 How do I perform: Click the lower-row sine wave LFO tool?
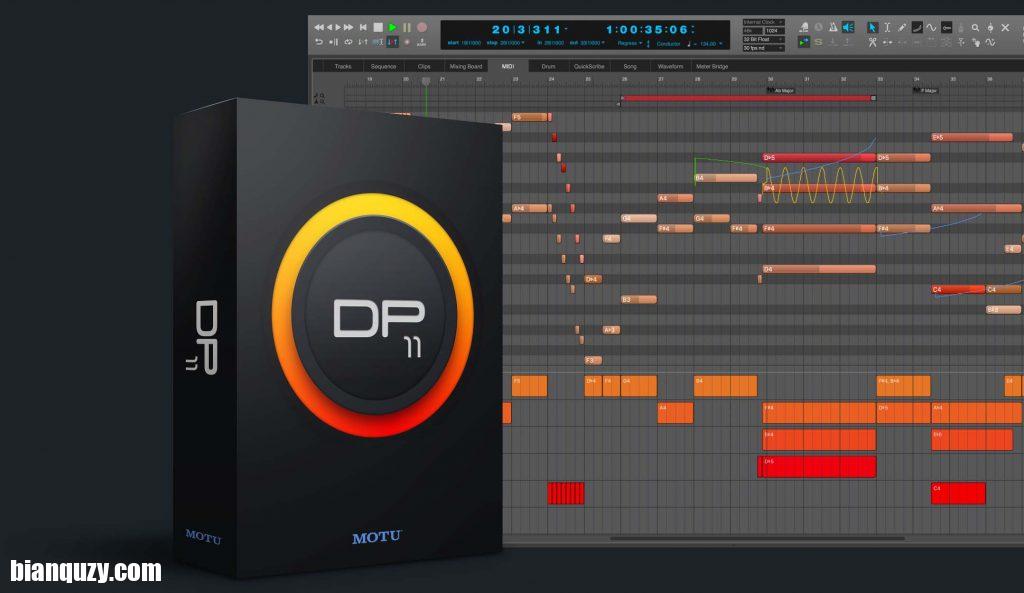point(990,42)
